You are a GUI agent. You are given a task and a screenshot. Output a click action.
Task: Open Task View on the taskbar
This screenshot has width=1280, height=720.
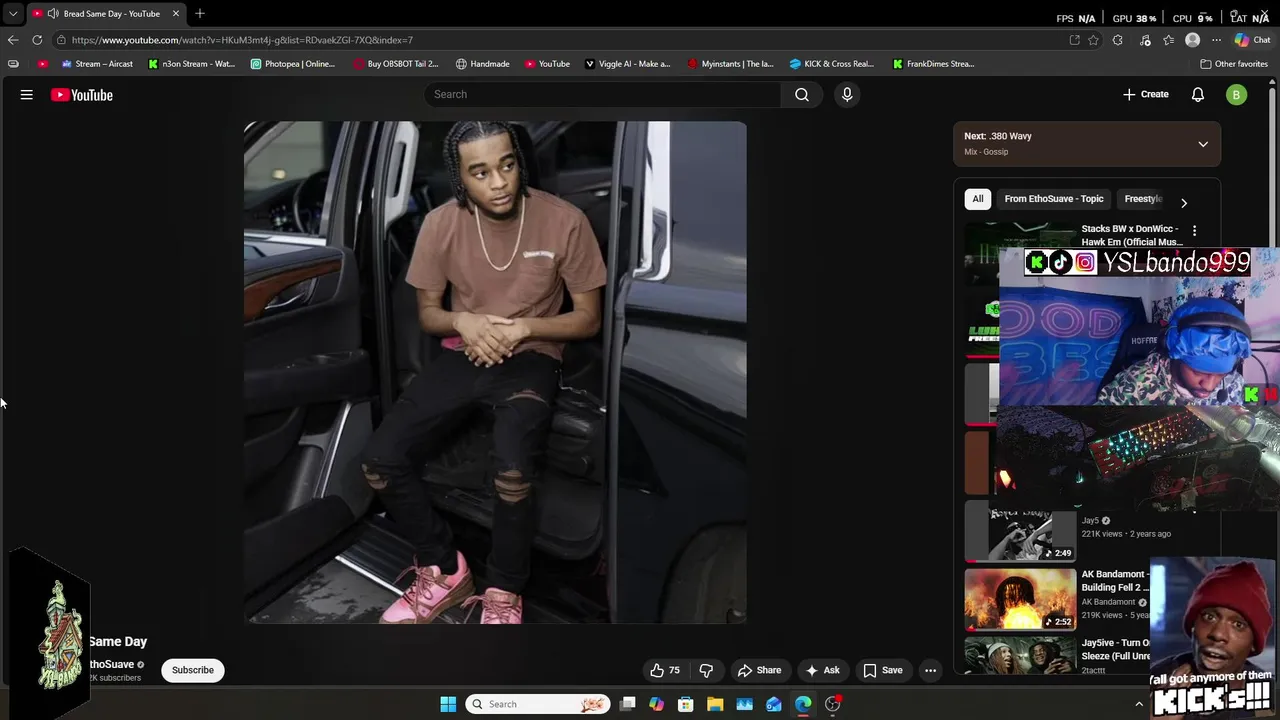[x=628, y=704]
